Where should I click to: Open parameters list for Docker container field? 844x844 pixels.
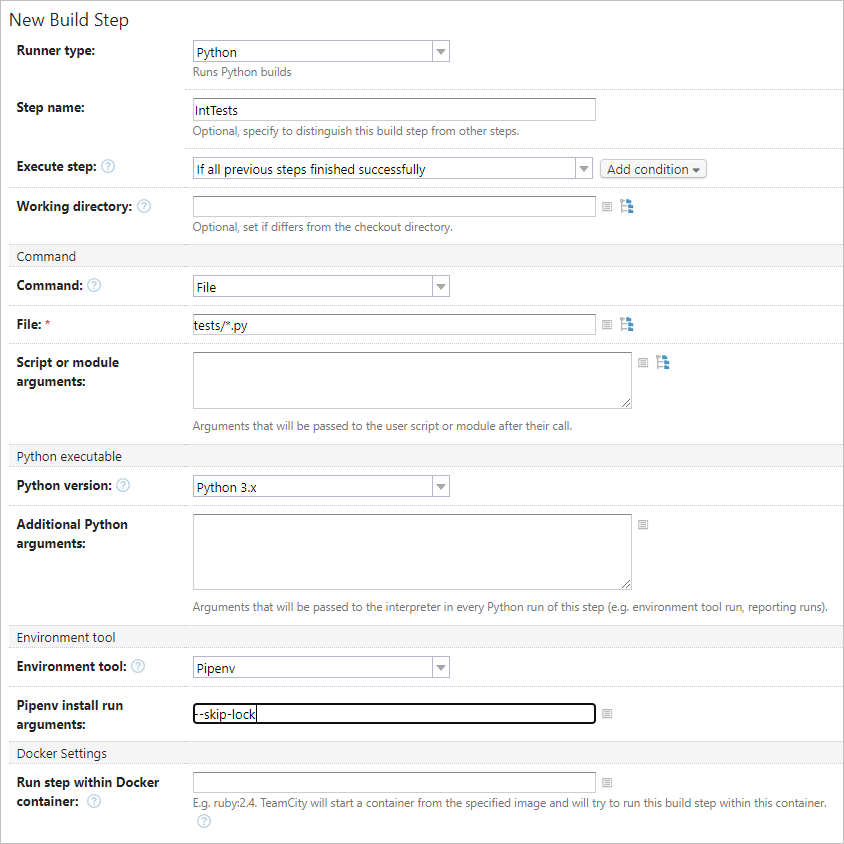(x=607, y=782)
